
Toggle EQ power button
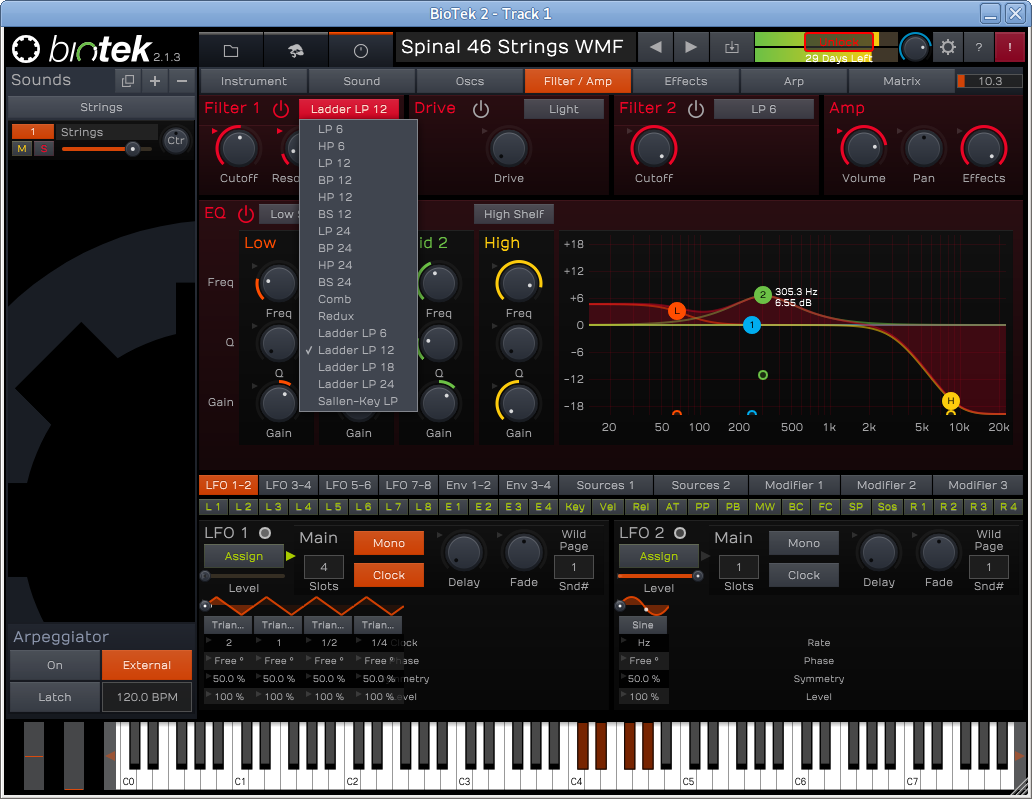coord(245,213)
